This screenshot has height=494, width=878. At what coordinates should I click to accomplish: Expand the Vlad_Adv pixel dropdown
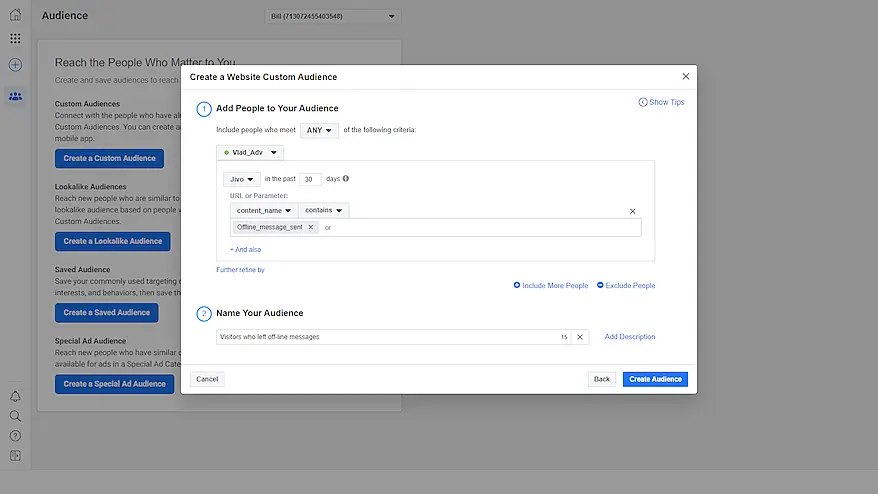click(x=250, y=153)
